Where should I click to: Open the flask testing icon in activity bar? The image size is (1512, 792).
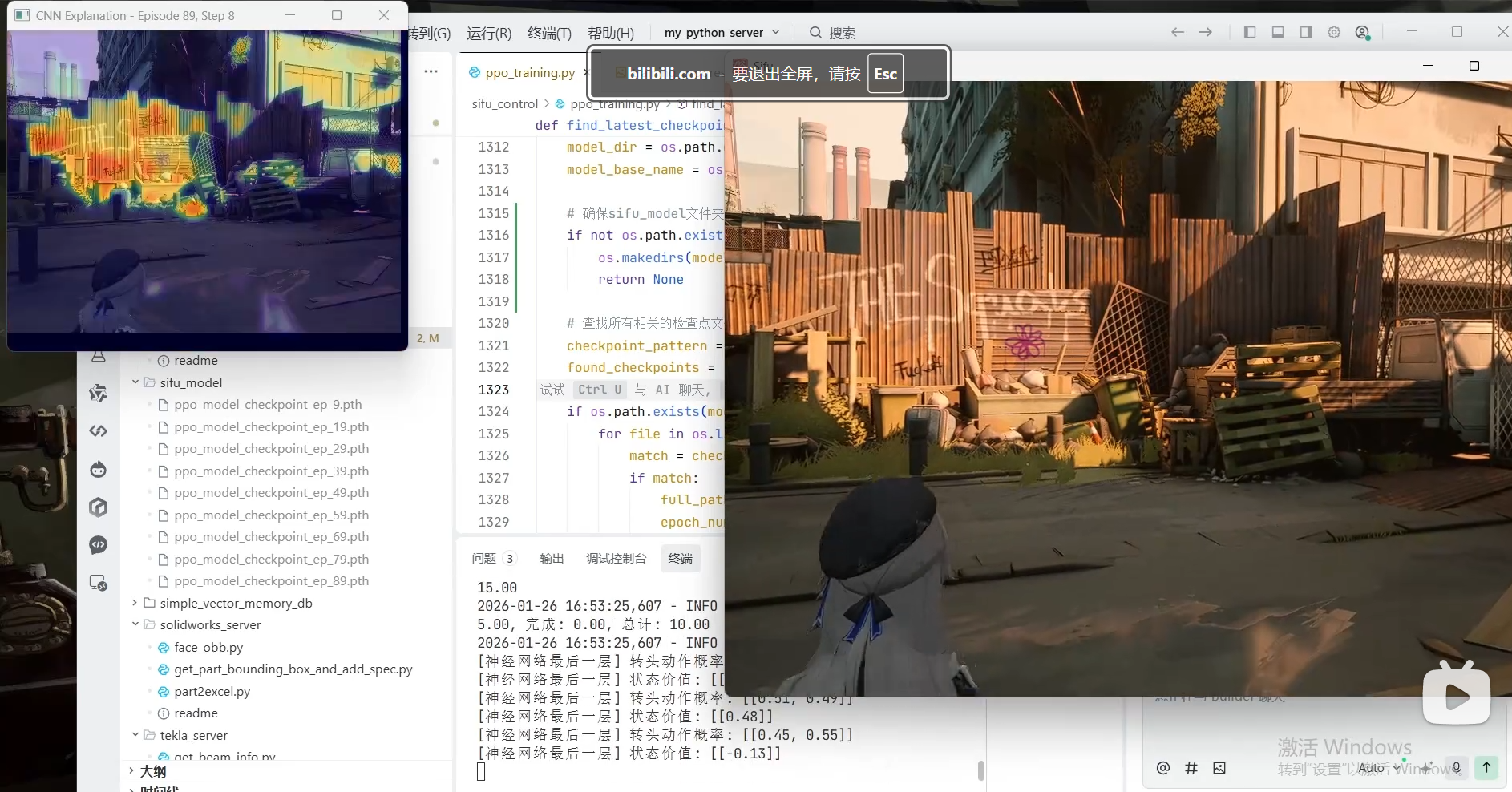[x=99, y=356]
